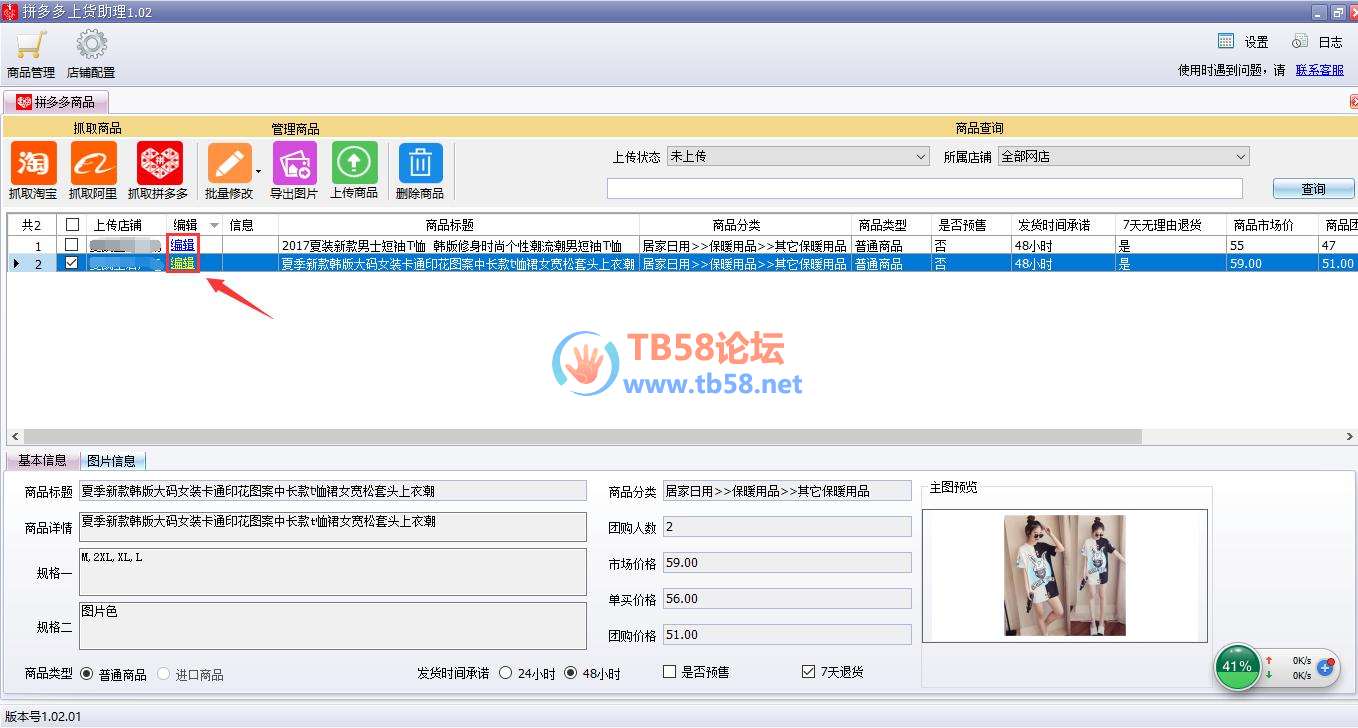Click the 市场价格 field showing 59.00
The image size is (1358, 728).
tap(787, 563)
